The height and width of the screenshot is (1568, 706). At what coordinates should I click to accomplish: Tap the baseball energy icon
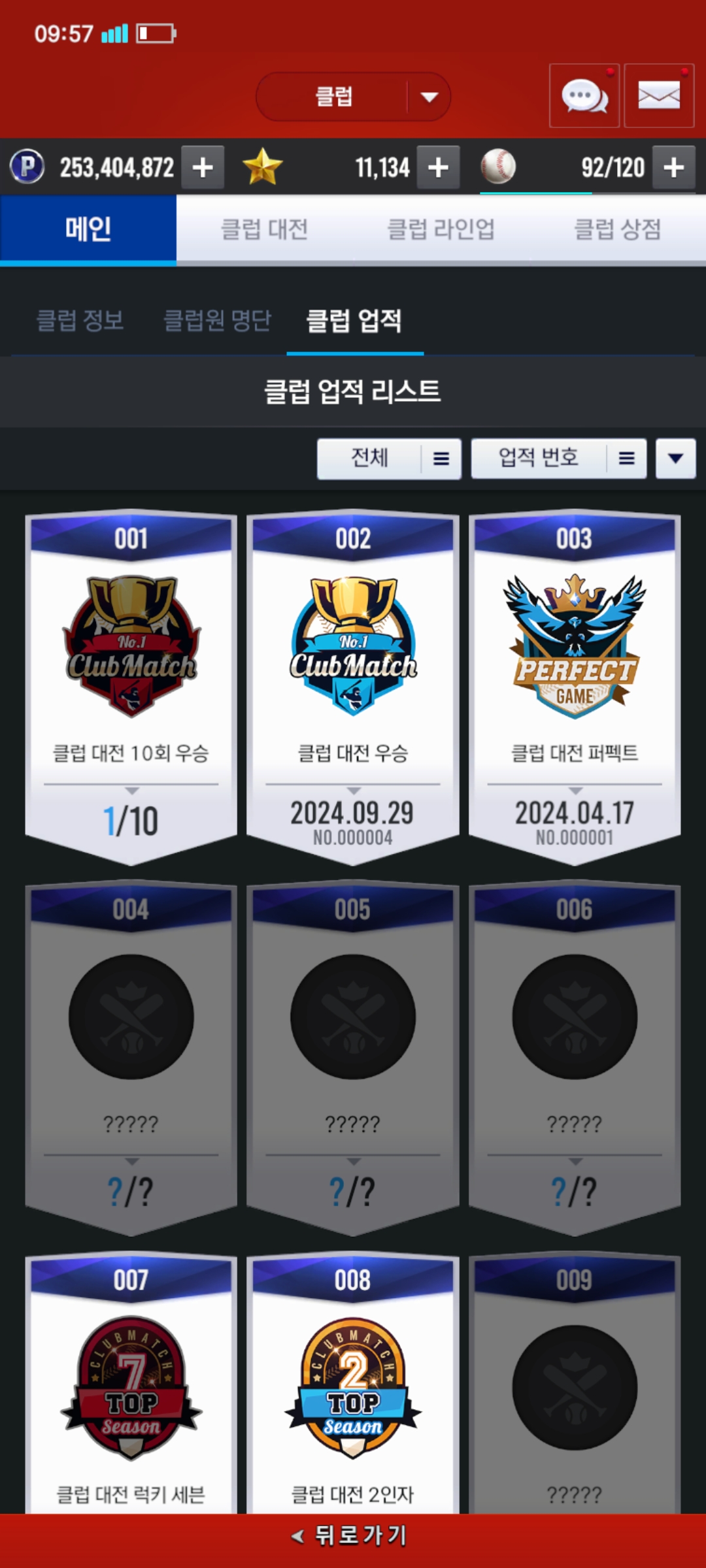click(x=498, y=167)
